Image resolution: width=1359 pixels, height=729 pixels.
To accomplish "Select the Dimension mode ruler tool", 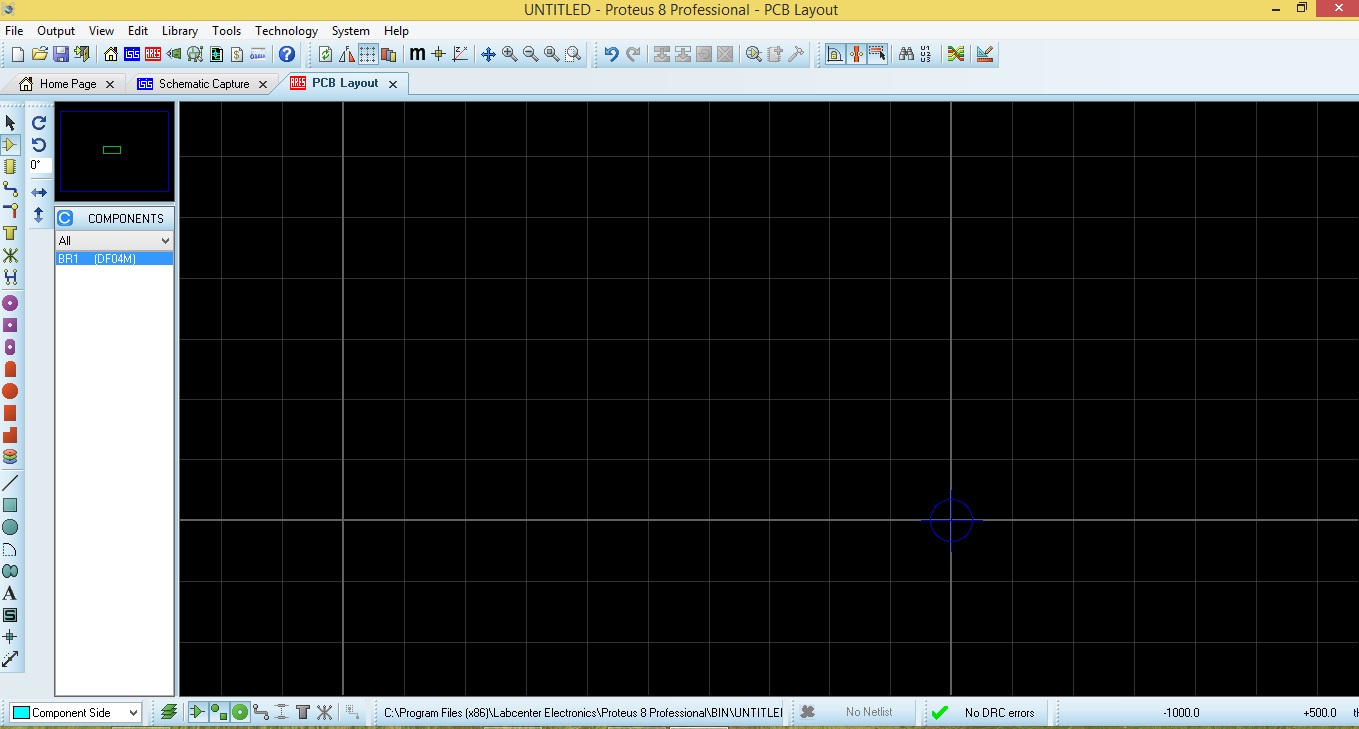I will point(10,659).
